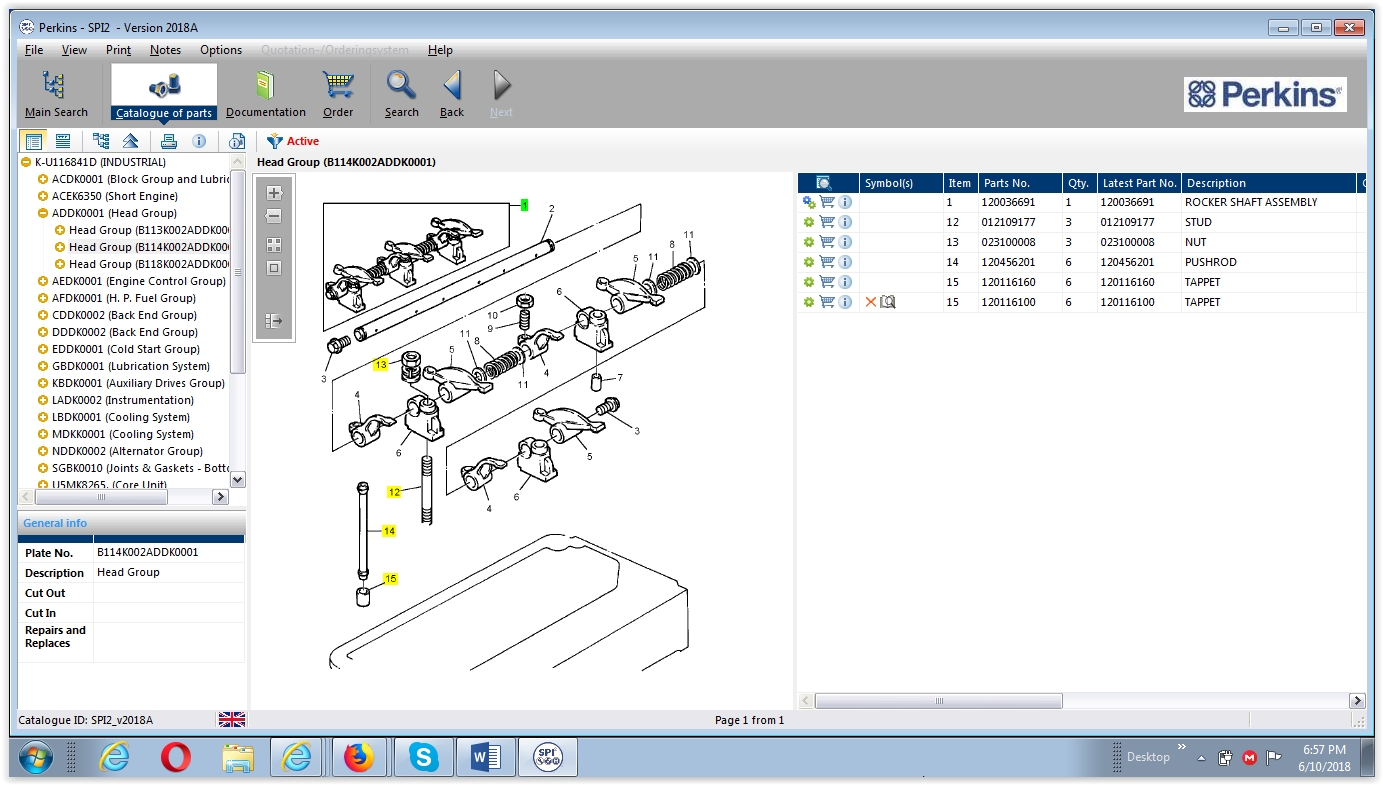1383x785 pixels.
Task: Open the Main Search module
Action: tap(56, 93)
